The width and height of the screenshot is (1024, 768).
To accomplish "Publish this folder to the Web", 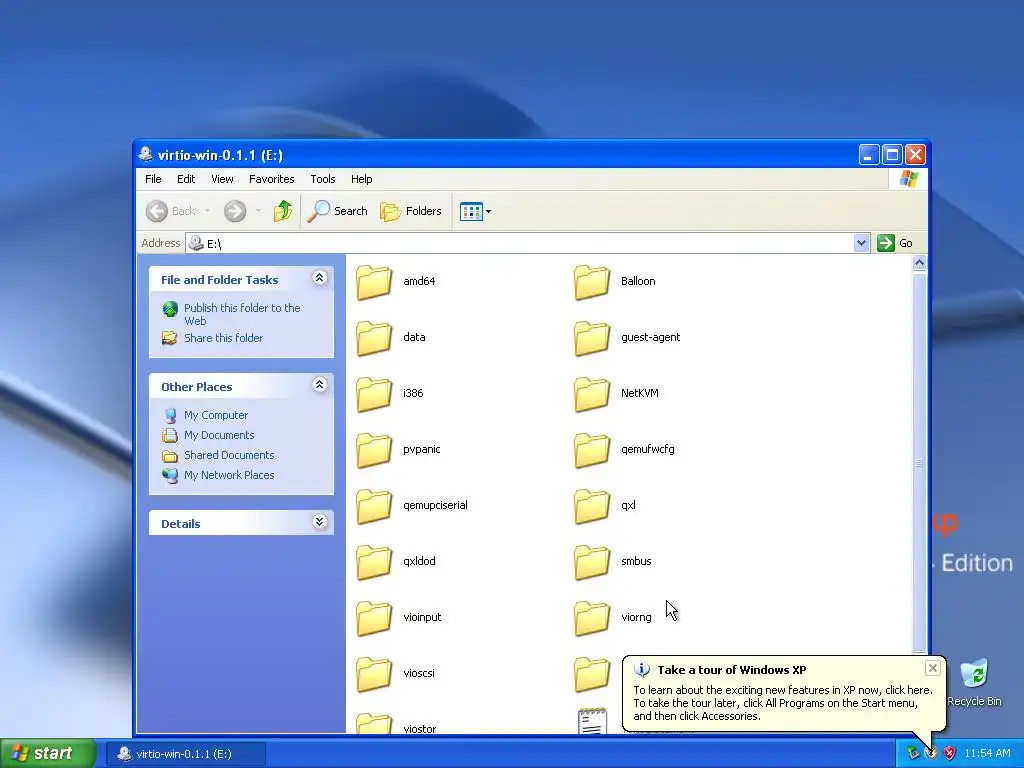I will point(242,314).
